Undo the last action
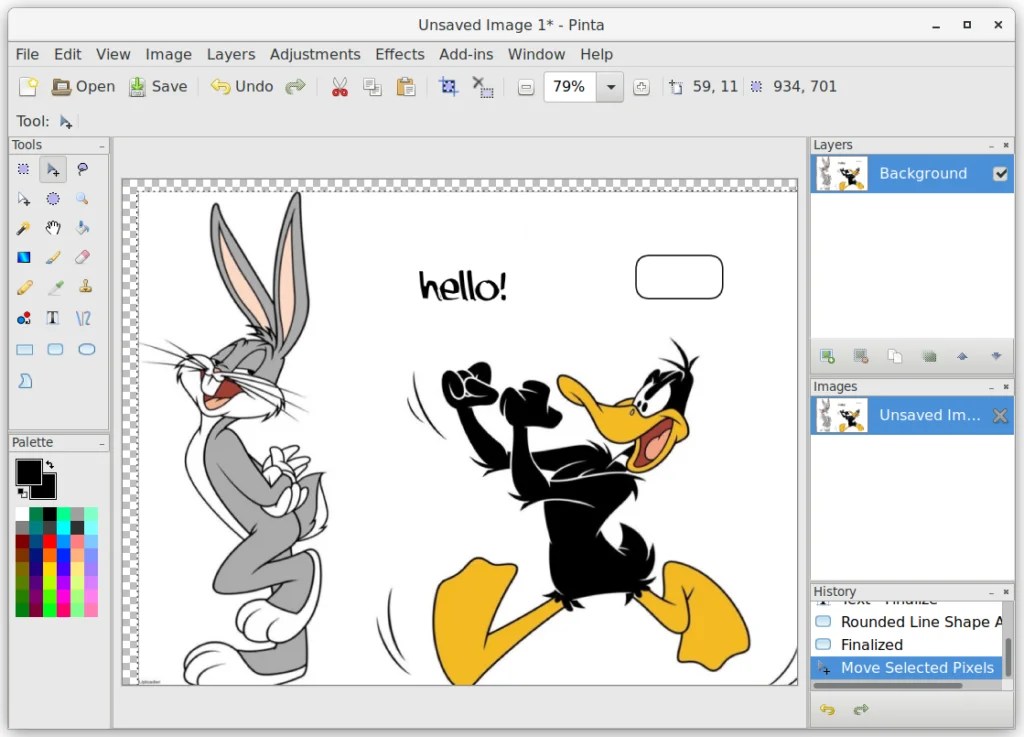The height and width of the screenshot is (737, 1024). (240, 86)
